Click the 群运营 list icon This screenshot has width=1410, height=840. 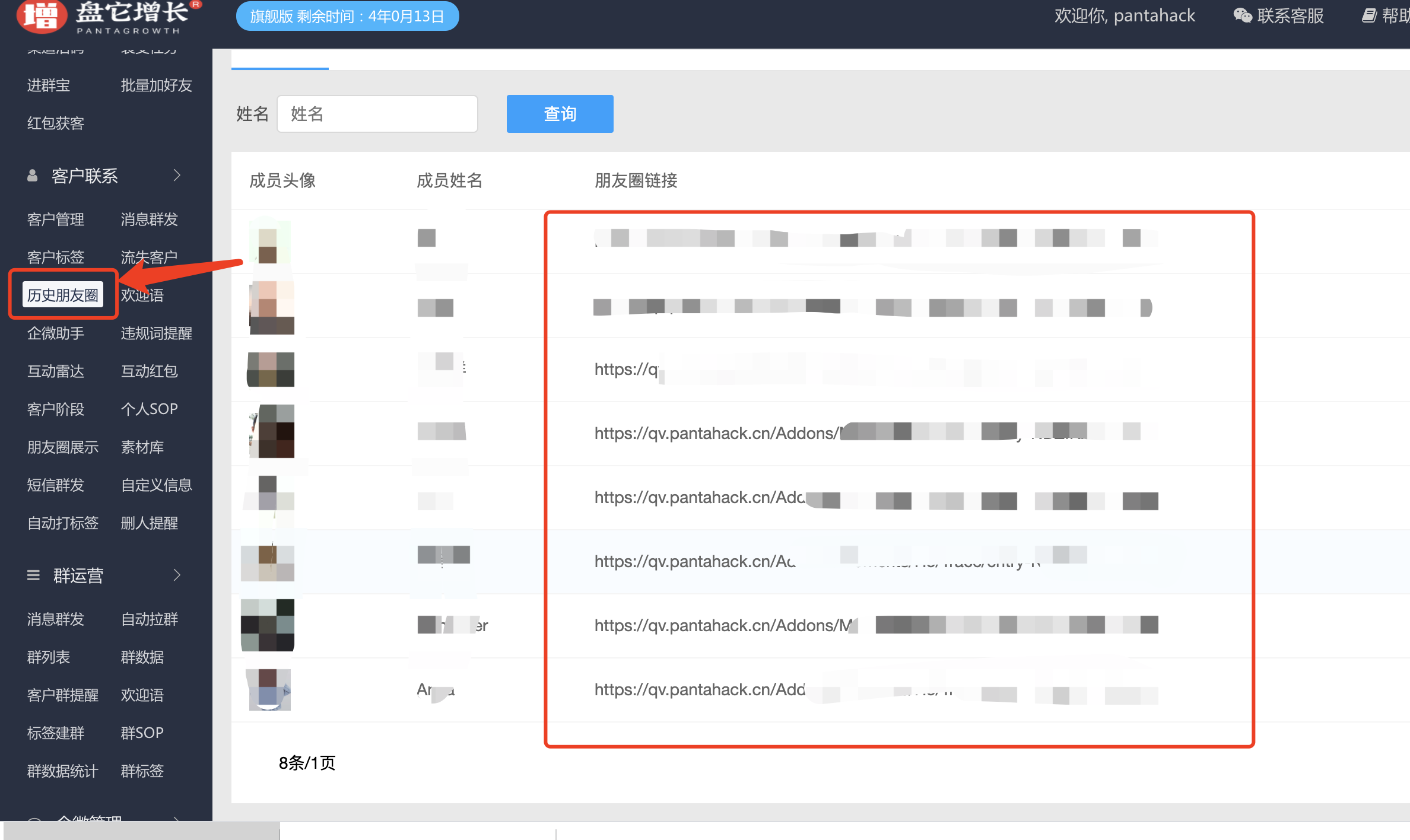33,575
